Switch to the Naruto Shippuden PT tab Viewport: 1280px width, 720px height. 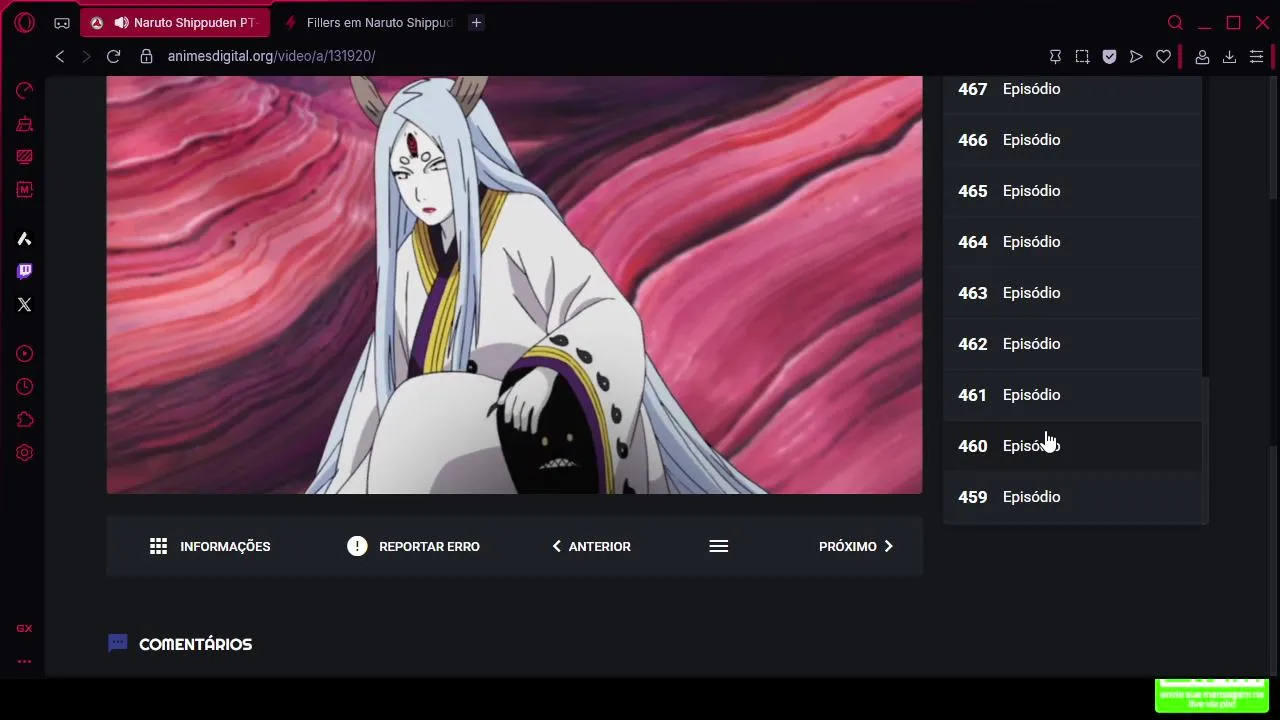pos(174,22)
